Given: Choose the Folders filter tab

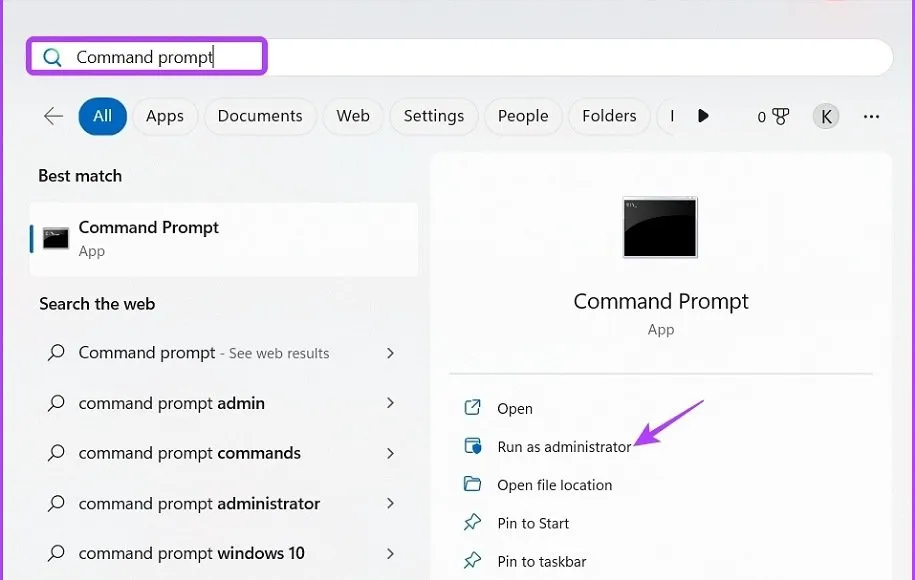Looking at the screenshot, I should click(609, 116).
